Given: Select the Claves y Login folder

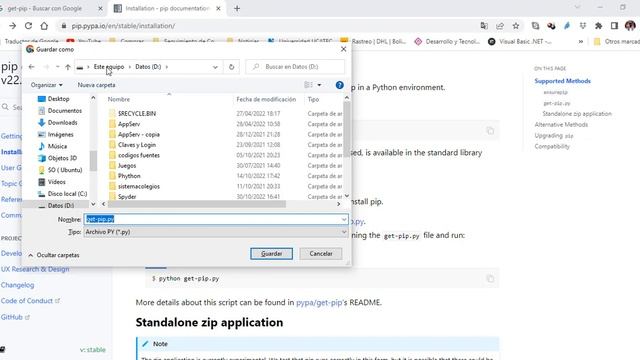Looking at the screenshot, I should (x=137, y=145).
